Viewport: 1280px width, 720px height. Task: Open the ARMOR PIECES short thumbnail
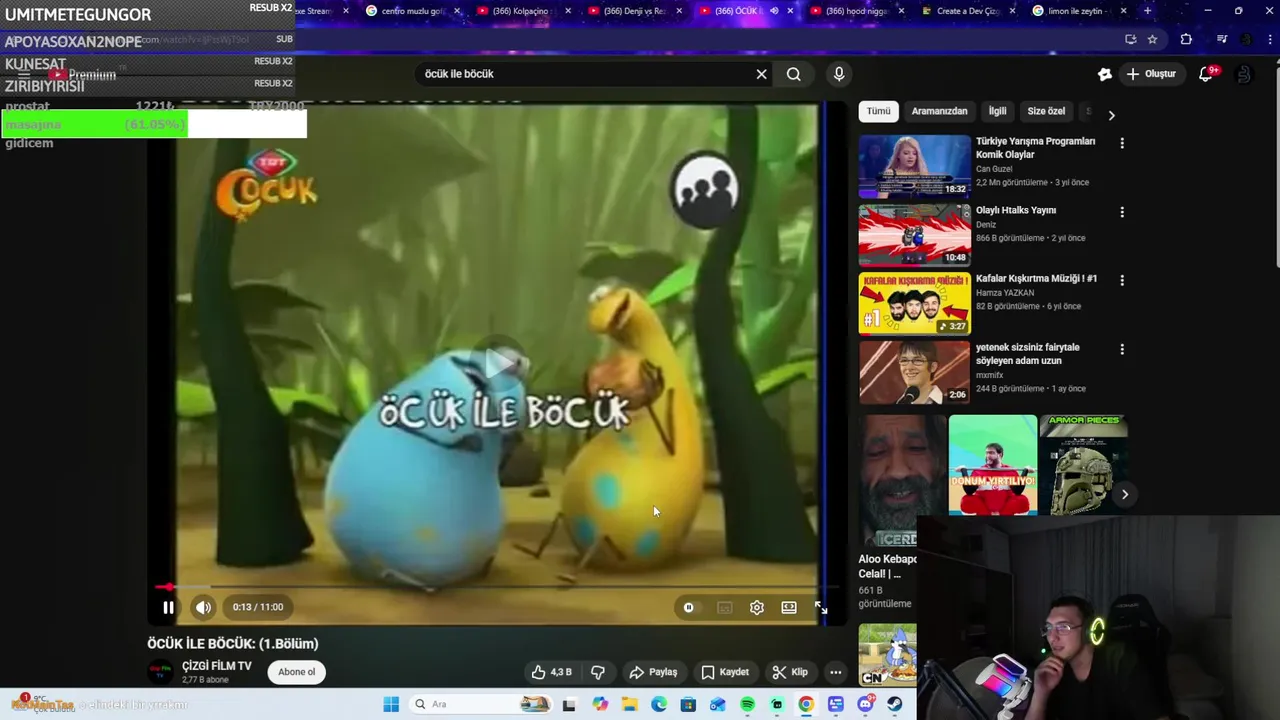coord(1084,465)
